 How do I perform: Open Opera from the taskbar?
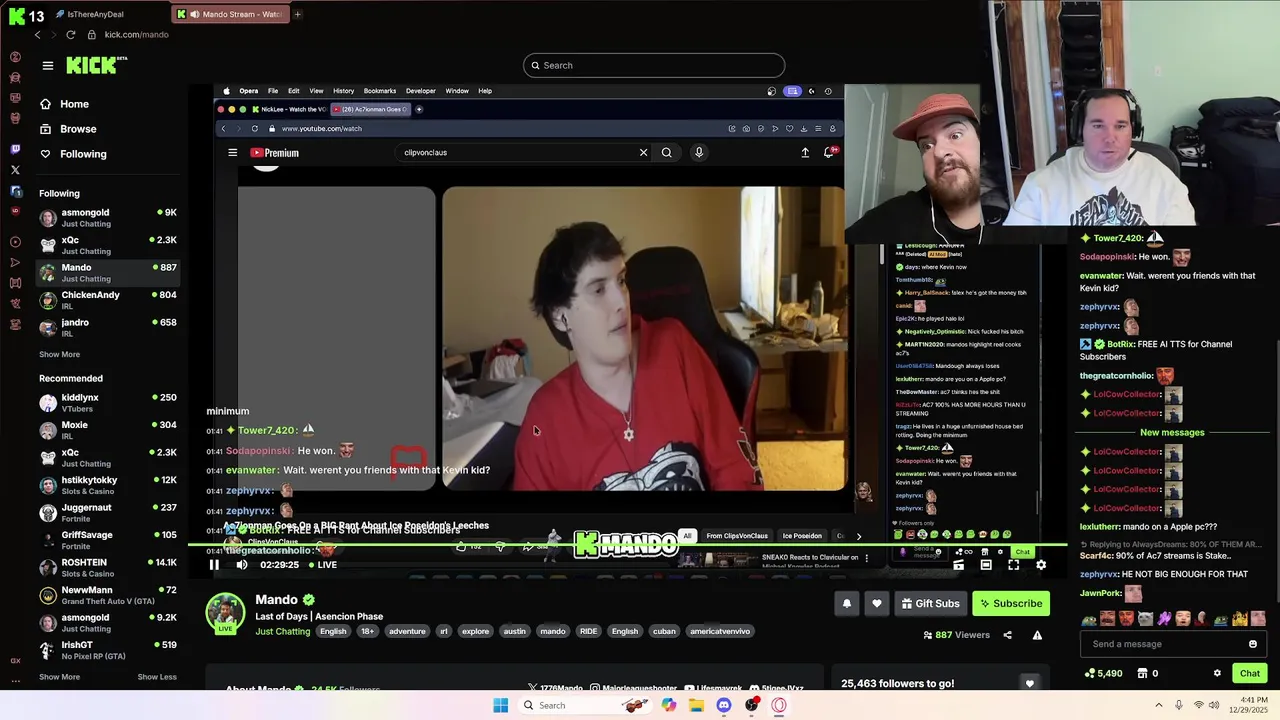point(779,705)
